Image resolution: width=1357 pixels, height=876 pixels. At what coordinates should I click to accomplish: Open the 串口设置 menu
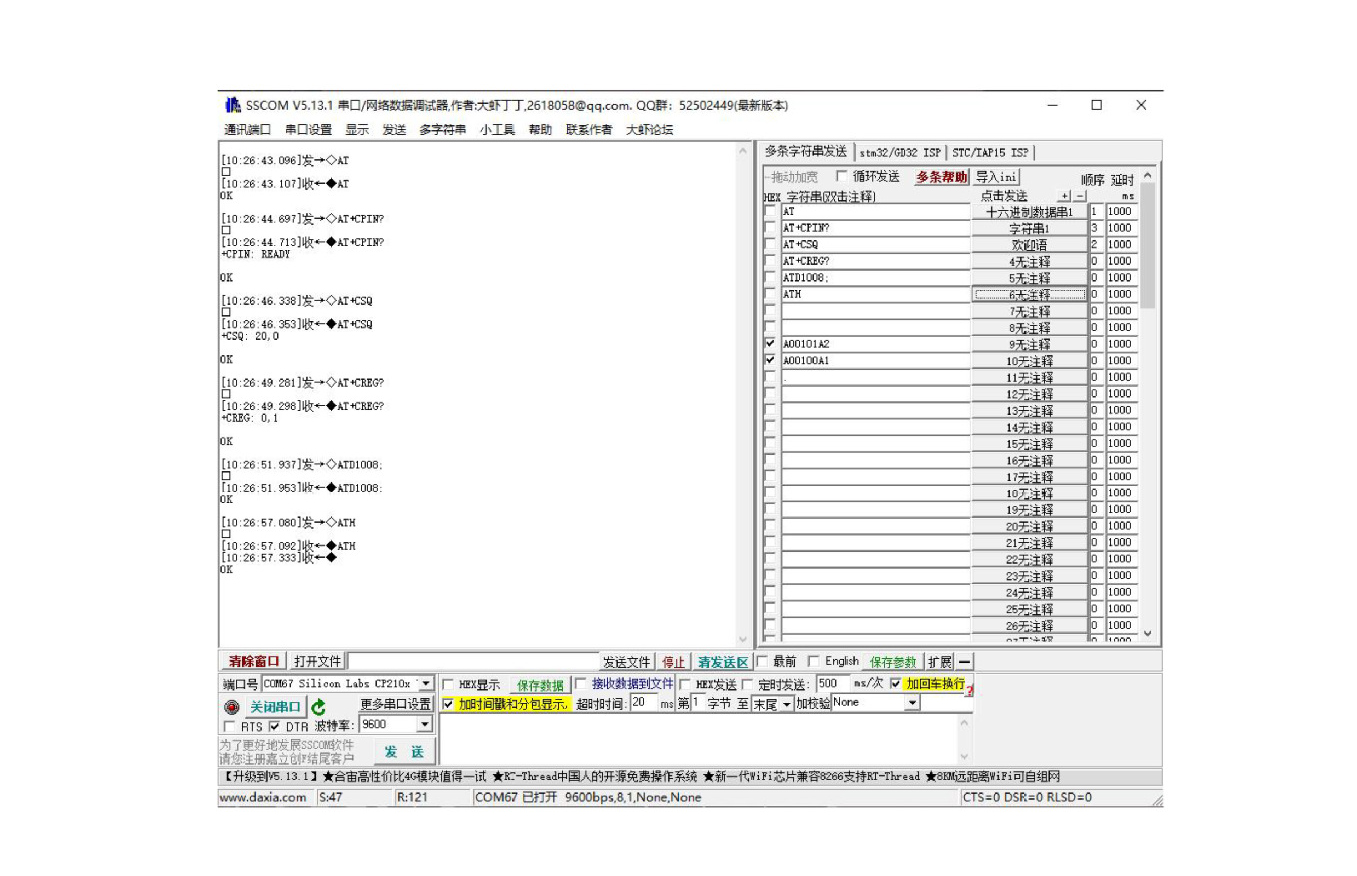[308, 130]
